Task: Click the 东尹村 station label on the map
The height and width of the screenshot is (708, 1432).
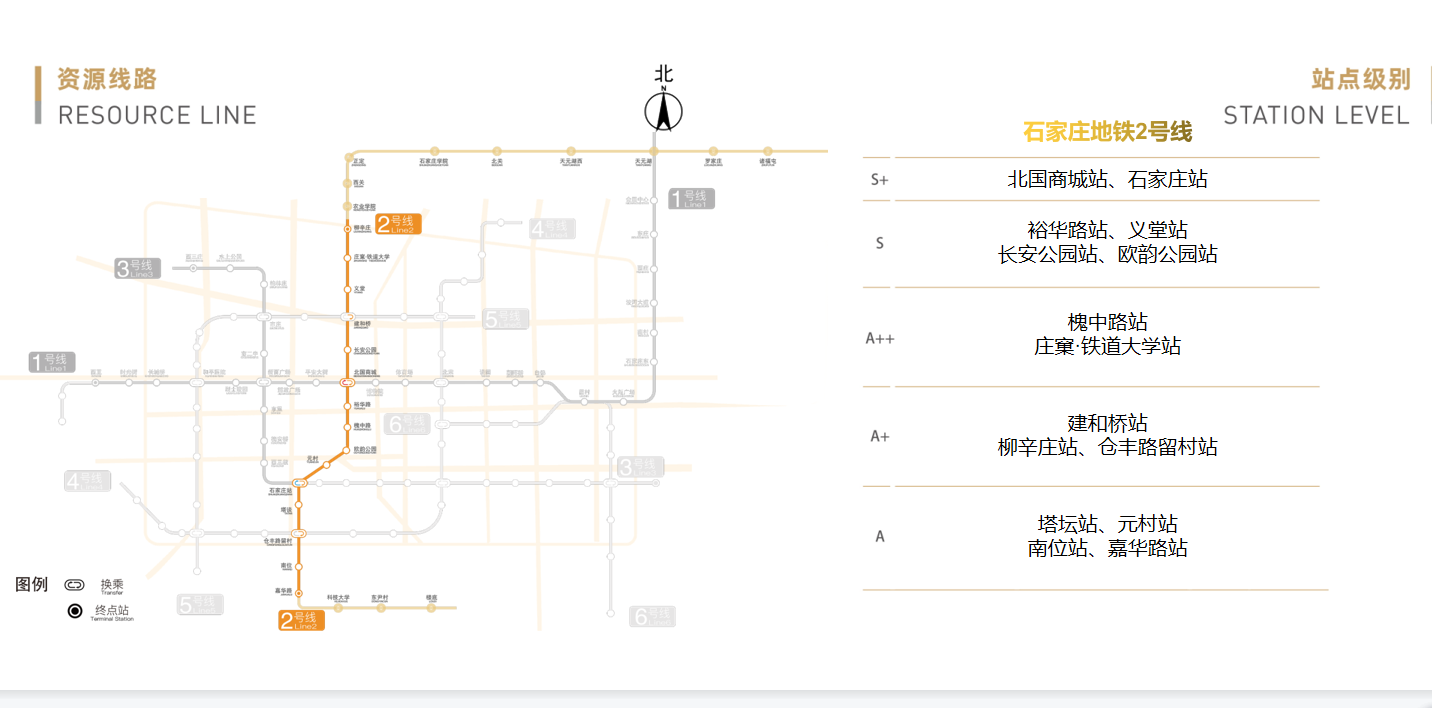Action: (x=379, y=599)
